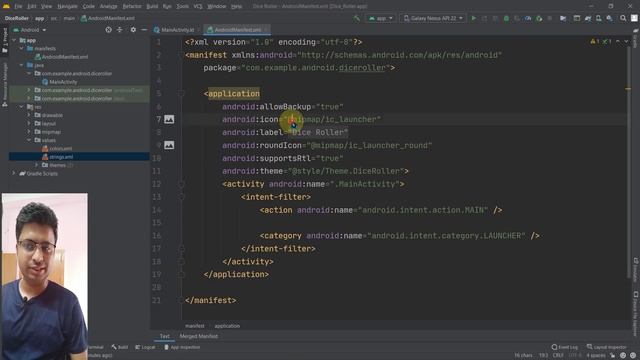Screen dimensions: 640x360
Task: Start debugging with the green bug icon
Action: pos(506,18)
